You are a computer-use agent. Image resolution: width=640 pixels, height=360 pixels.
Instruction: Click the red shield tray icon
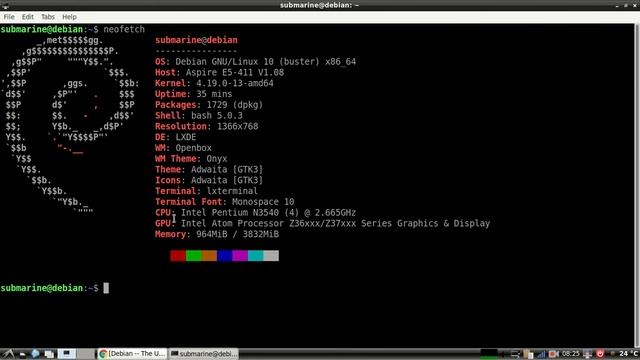tap(600, 354)
